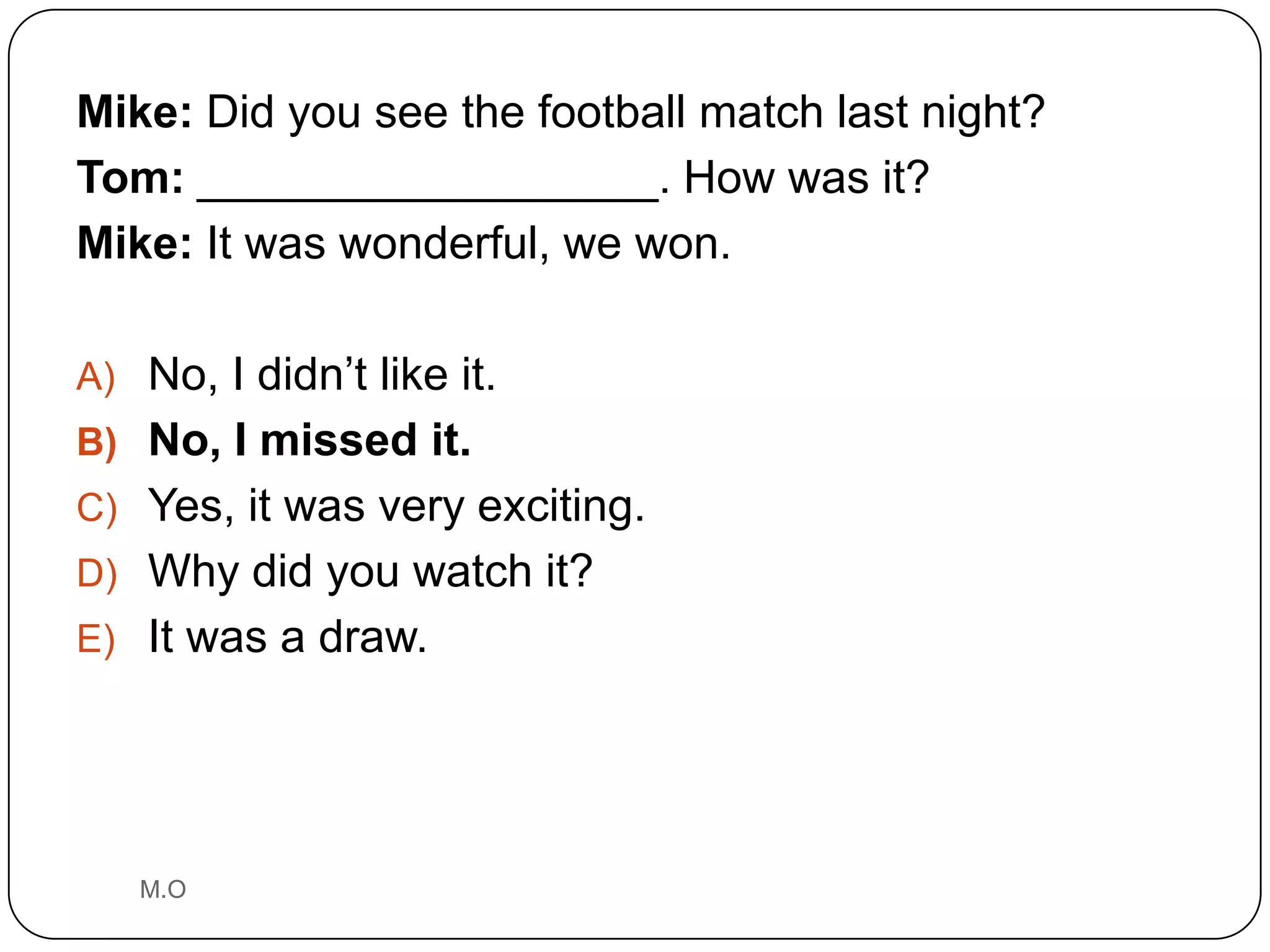Select answer "No, I didn't like it."
Screen dimensions: 1270x952
click(322, 375)
